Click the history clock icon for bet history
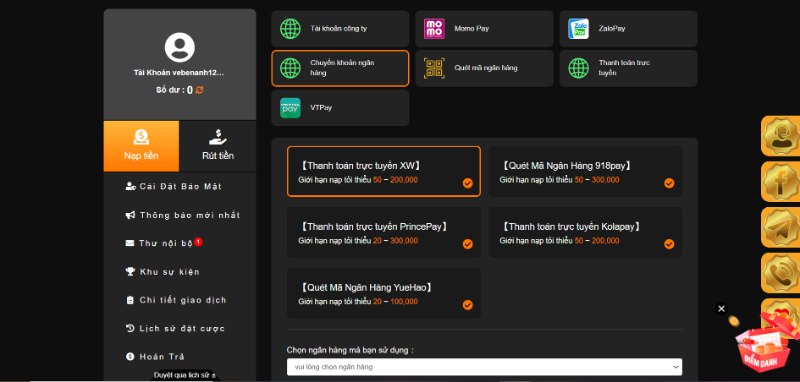 click(130, 328)
